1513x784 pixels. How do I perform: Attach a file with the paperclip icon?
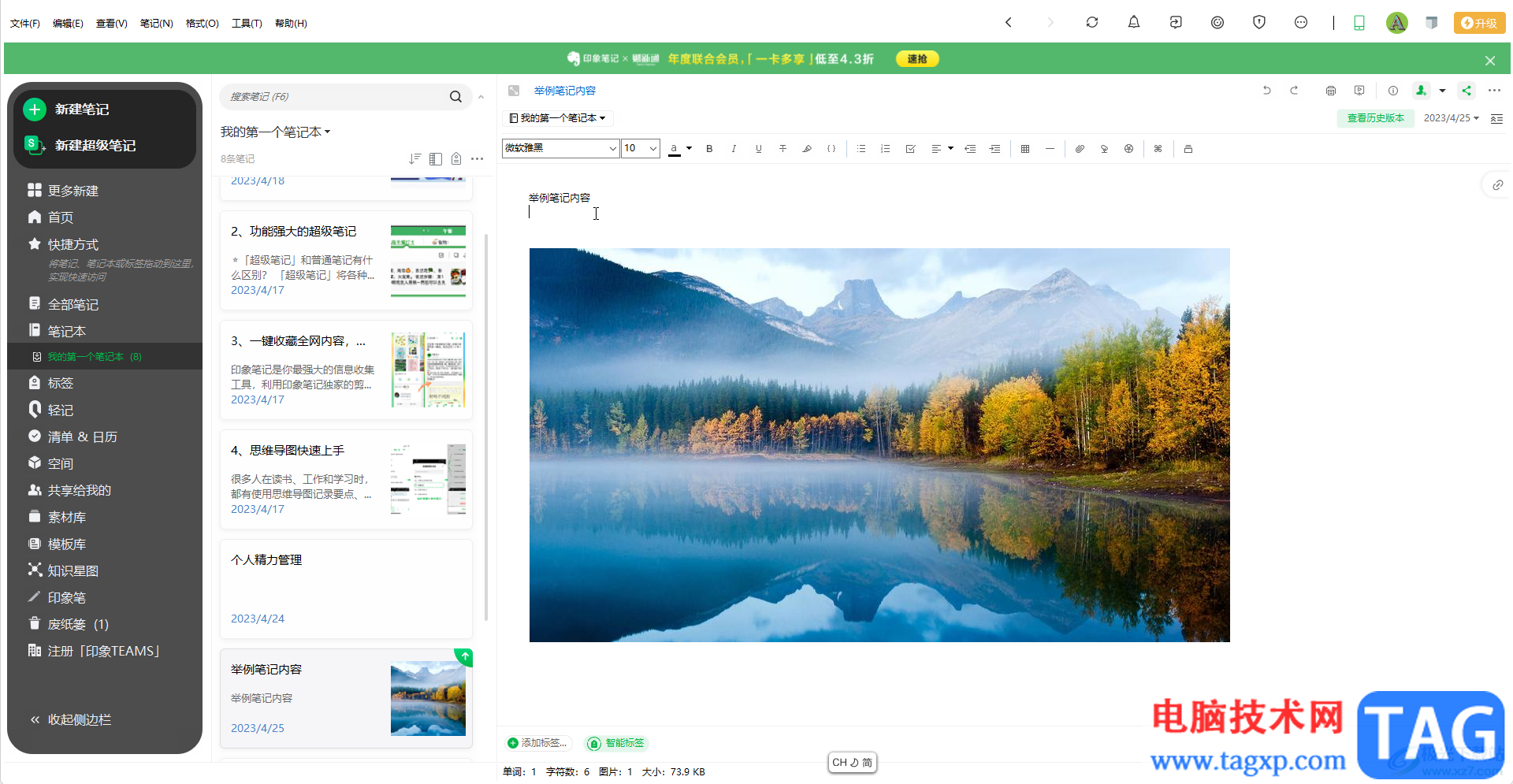pos(1080,148)
